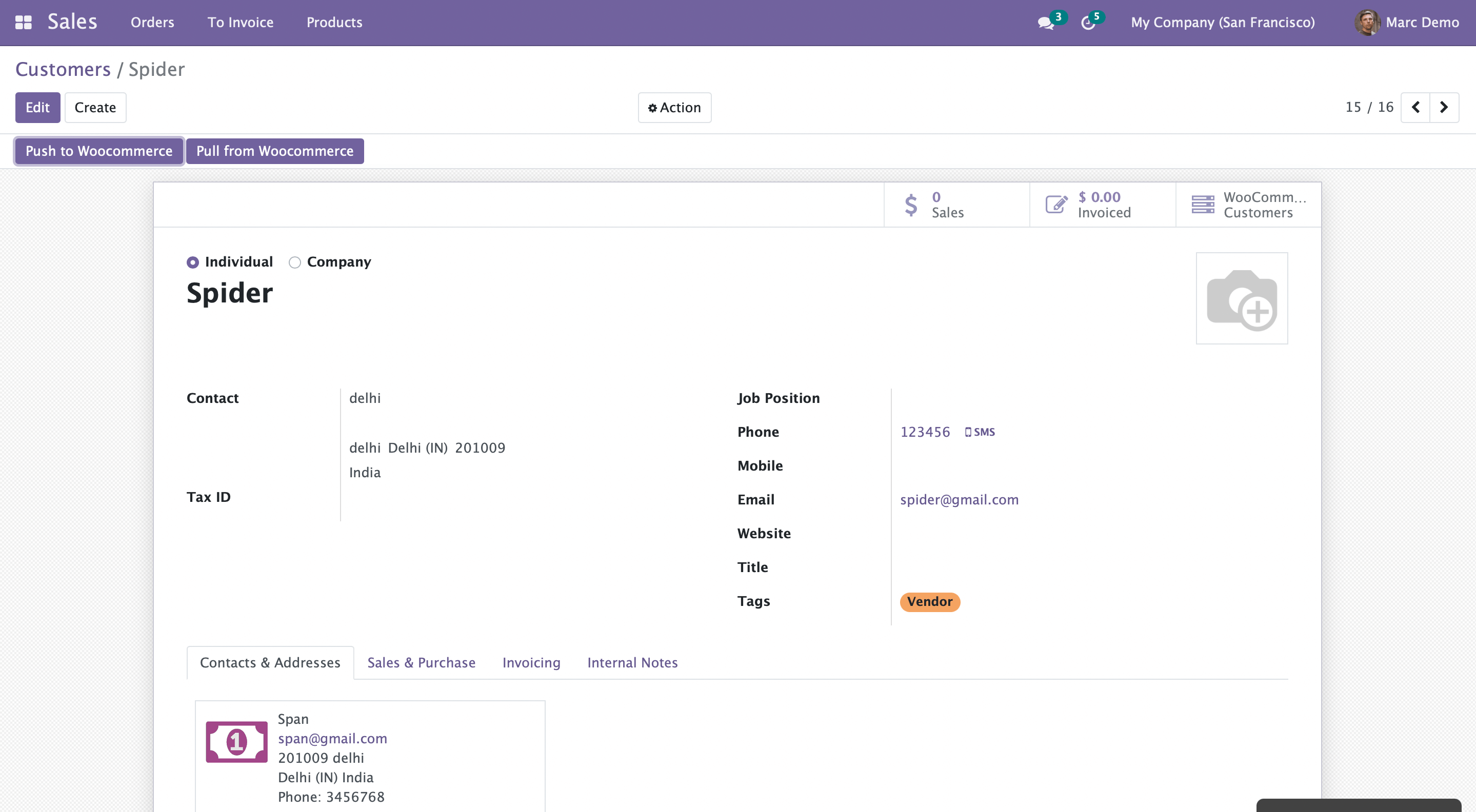Expand the Marc Demo user menu
The image size is (1476, 812).
click(1407, 23)
